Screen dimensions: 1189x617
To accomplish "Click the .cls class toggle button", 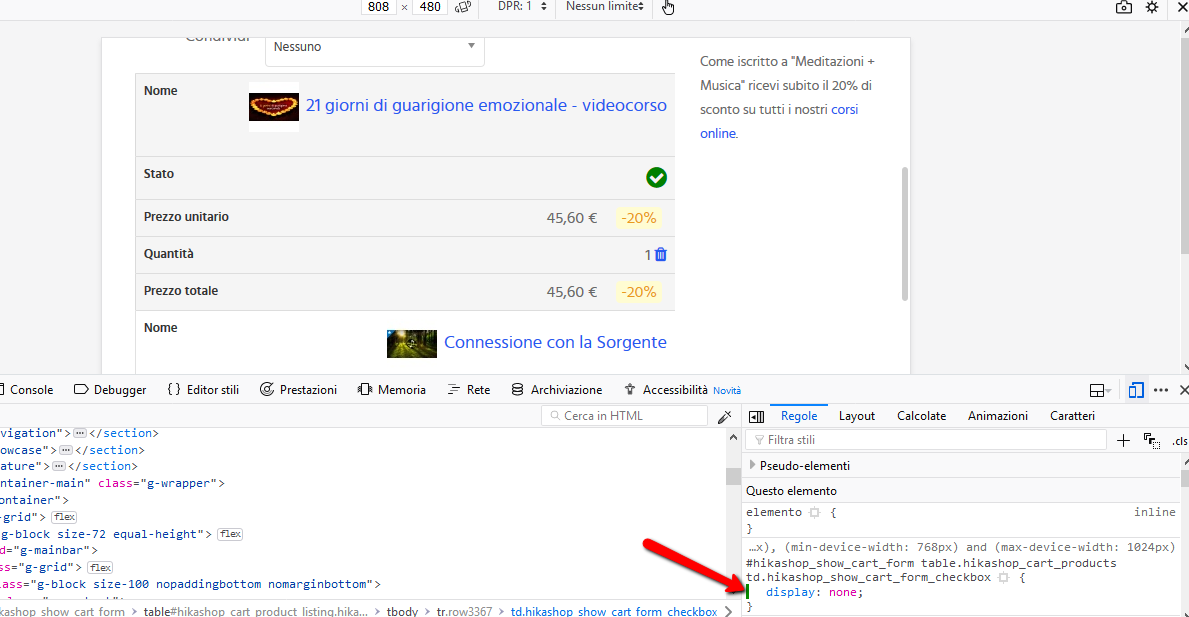I will (x=1179, y=441).
